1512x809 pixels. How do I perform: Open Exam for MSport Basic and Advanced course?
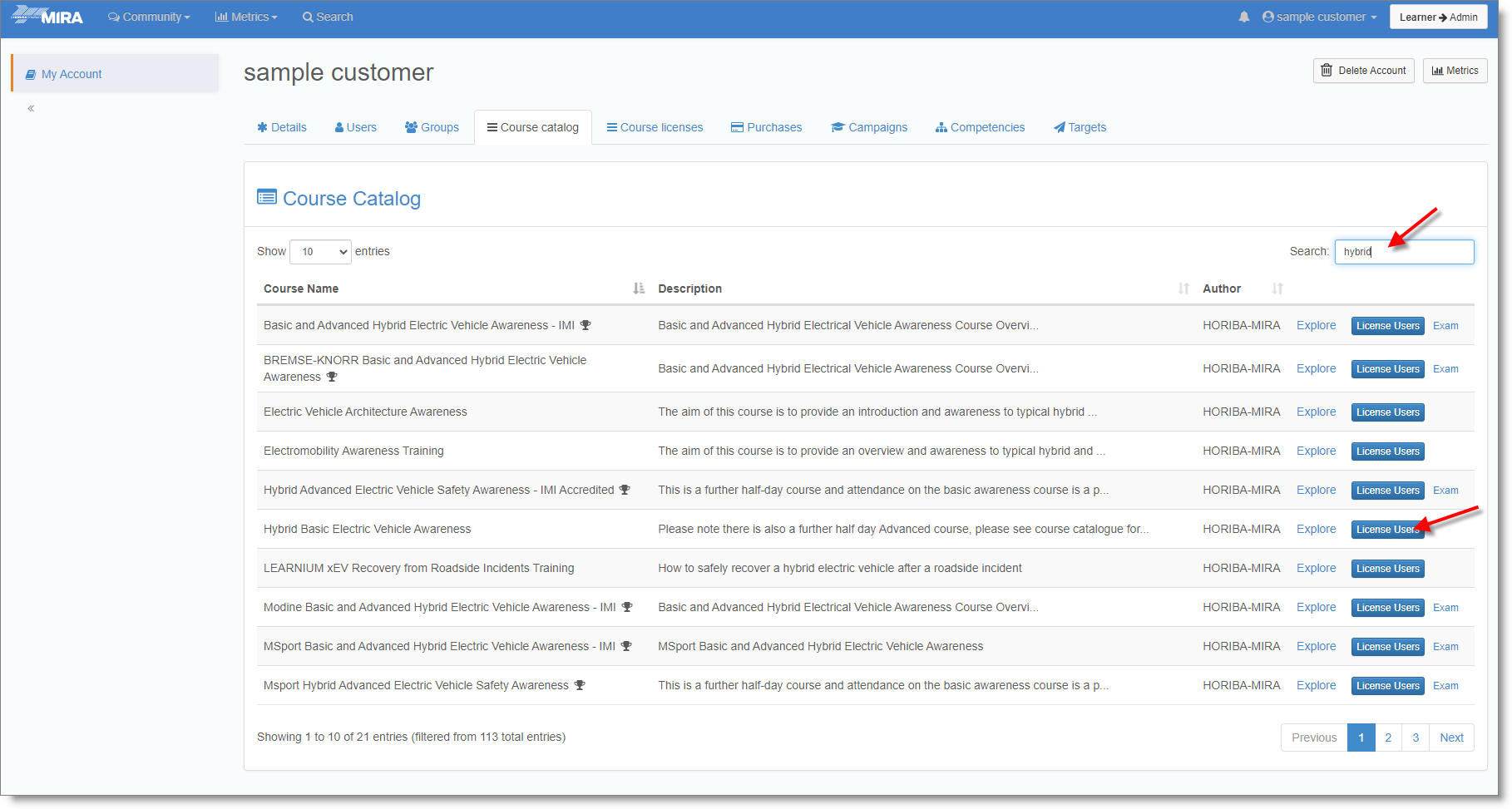tap(1445, 647)
